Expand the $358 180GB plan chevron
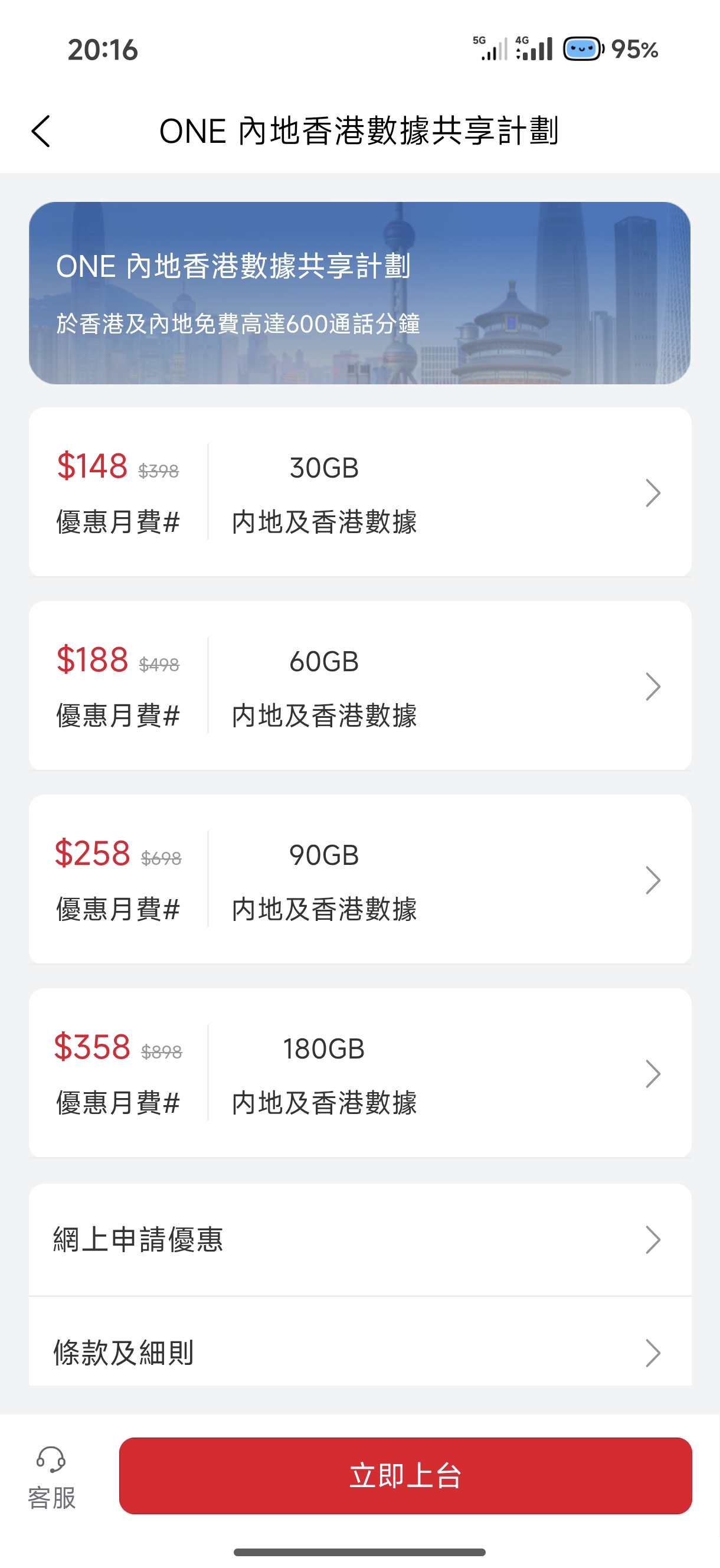The height and width of the screenshot is (1568, 720). tap(653, 1073)
